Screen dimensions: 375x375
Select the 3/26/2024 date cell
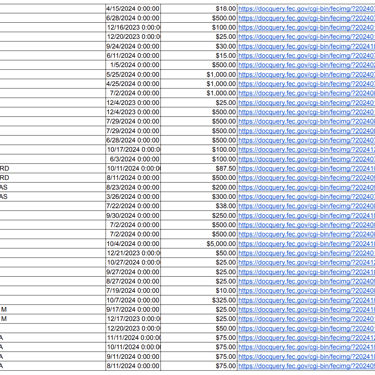pyautogui.click(x=133, y=197)
